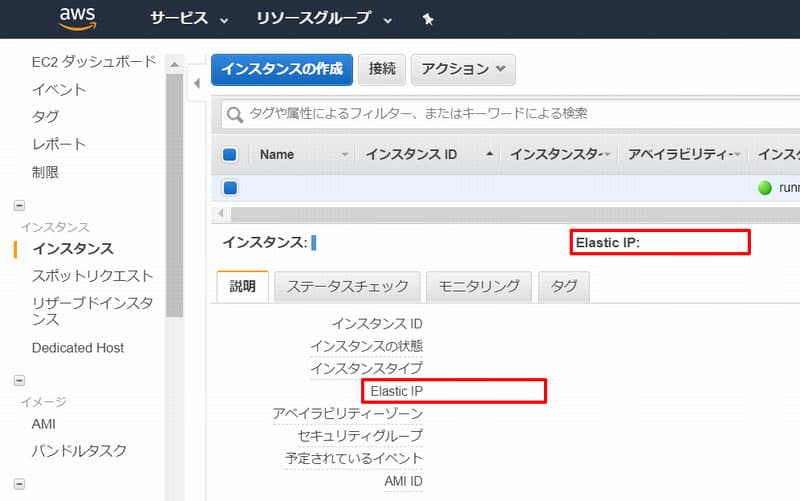
Task: Switch to the タグ details tab
Action: tap(564, 287)
